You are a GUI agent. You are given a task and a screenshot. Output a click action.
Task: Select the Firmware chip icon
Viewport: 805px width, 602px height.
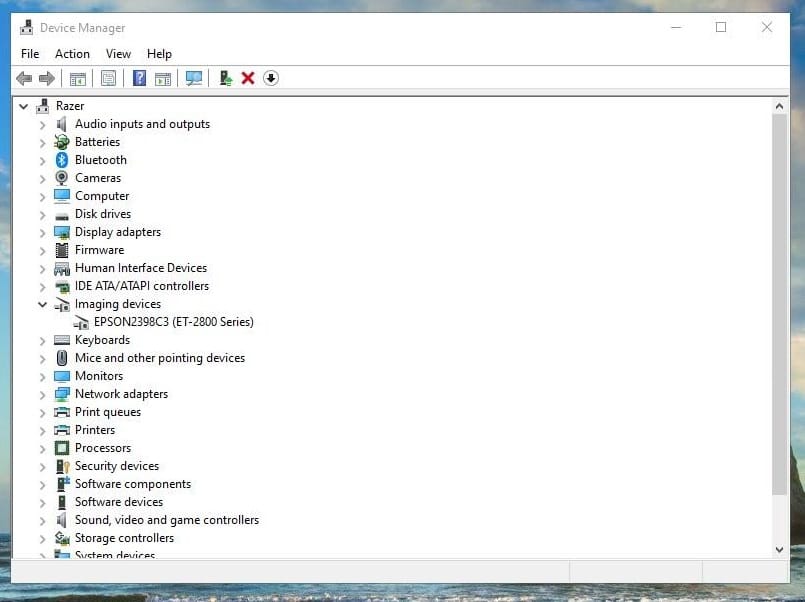(62, 250)
